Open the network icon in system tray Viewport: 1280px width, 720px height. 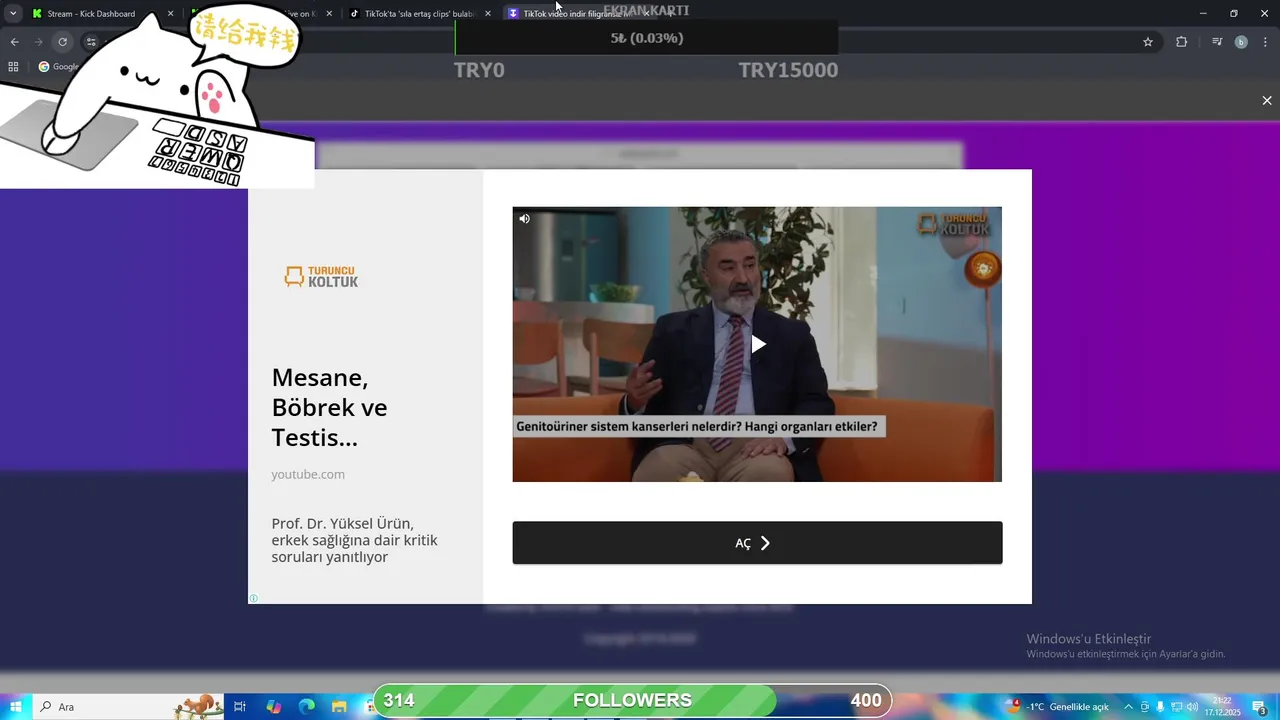click(x=1176, y=707)
